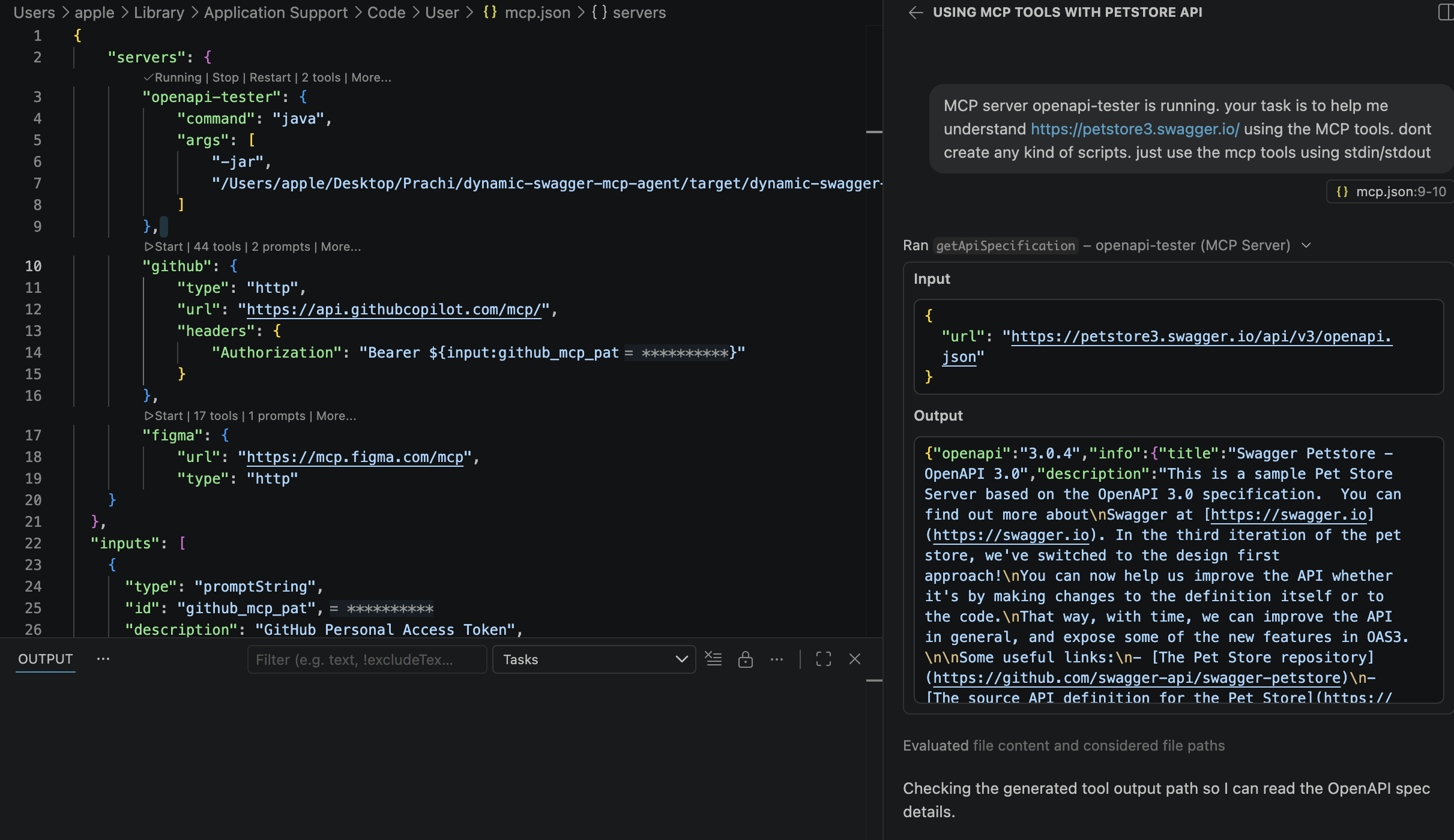1454x840 pixels.
Task: Open More options for github server
Action: point(340,247)
